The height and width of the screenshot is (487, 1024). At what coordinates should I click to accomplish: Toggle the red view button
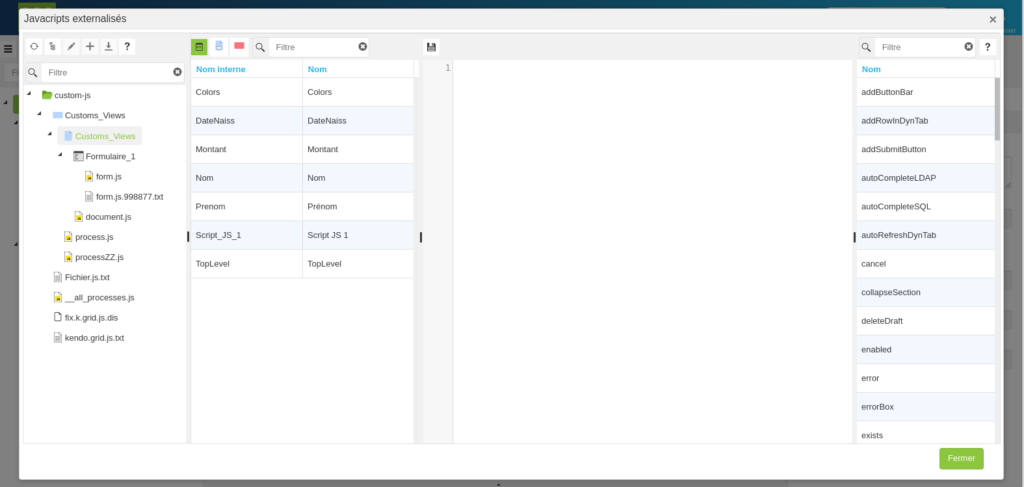click(x=239, y=47)
